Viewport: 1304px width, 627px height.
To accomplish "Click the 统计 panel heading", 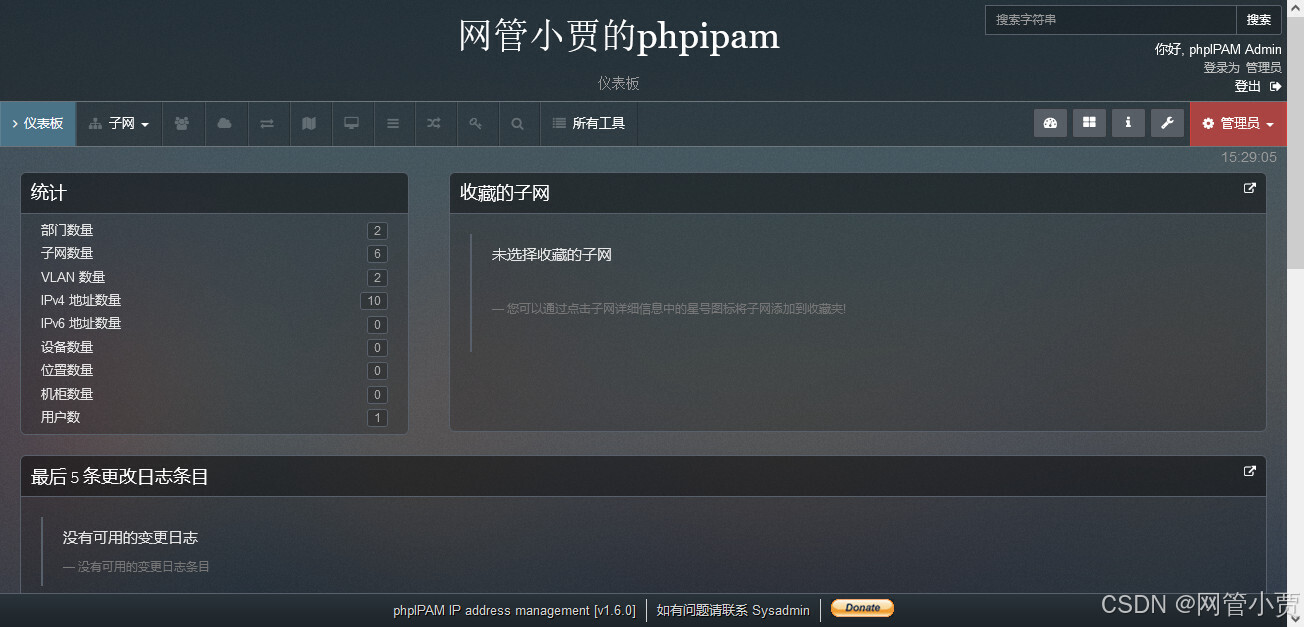I will [x=49, y=193].
